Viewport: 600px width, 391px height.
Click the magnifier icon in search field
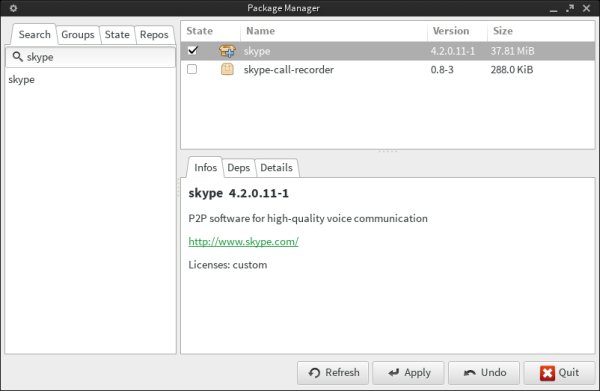point(18,57)
